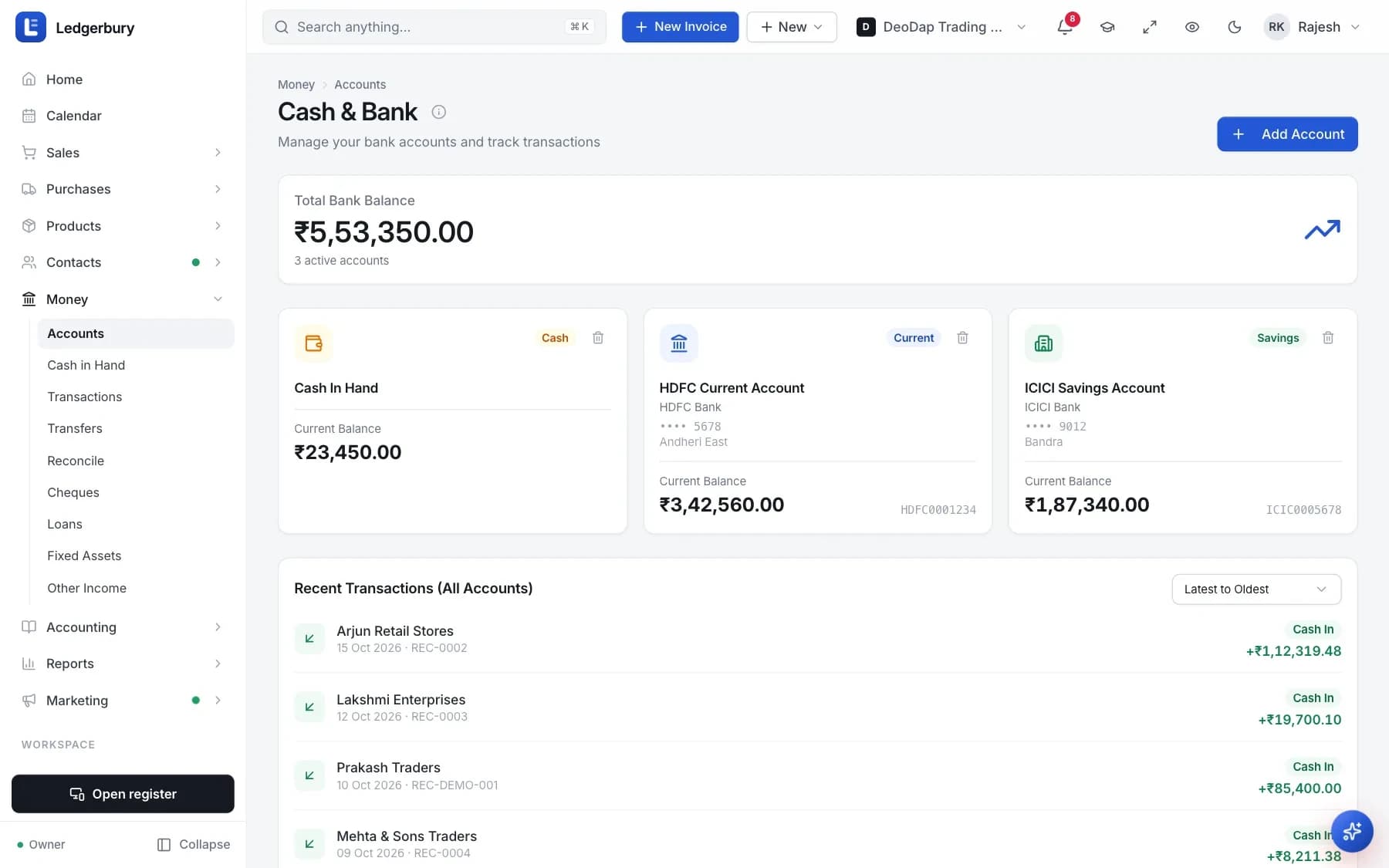Focus the Search anything field

(x=434, y=27)
